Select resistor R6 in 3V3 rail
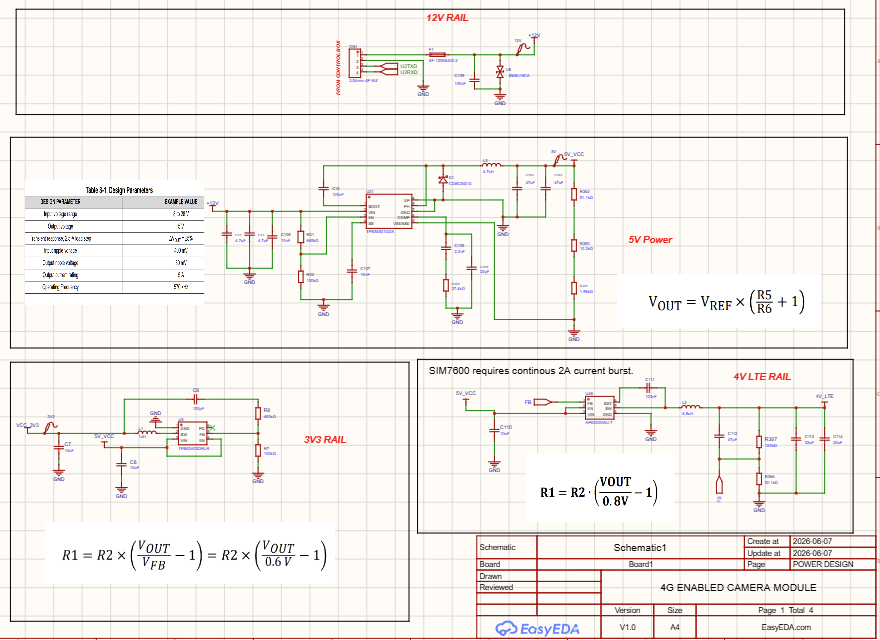 [x=258, y=413]
